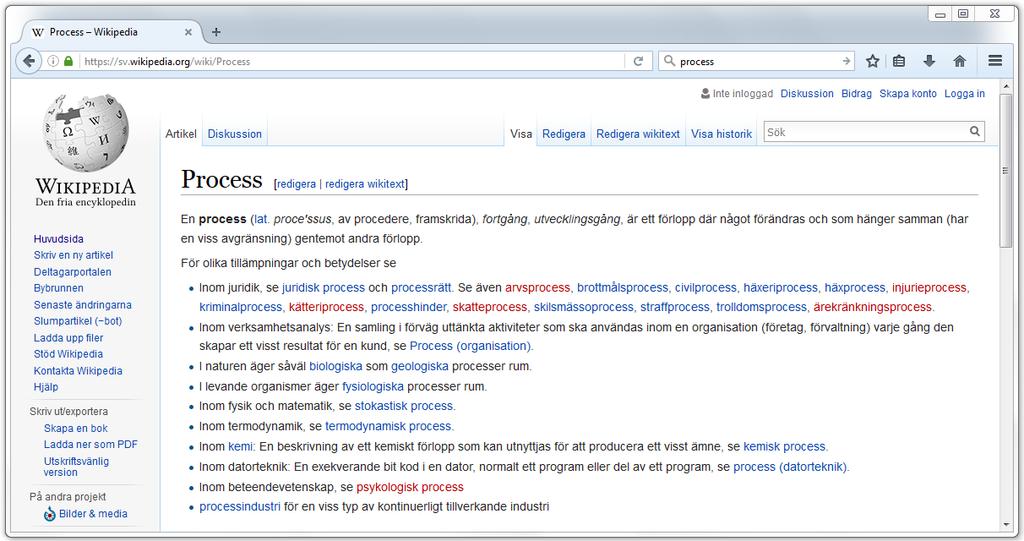The image size is (1024, 541).
Task: Open the hamburger menu of the browser
Action: click(995, 61)
